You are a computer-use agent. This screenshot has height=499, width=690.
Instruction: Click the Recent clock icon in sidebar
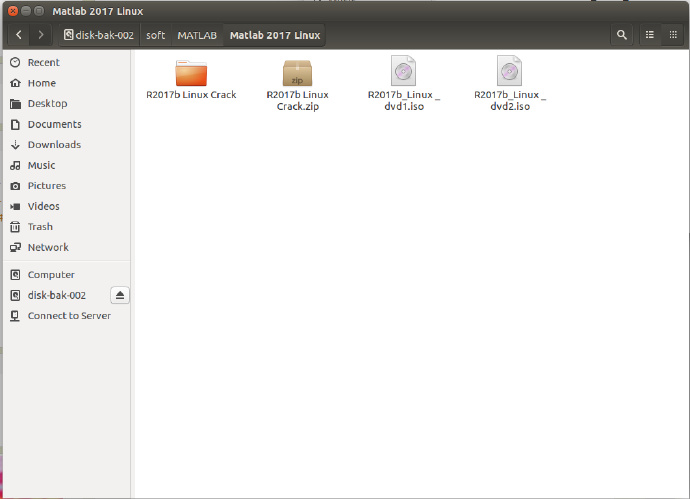coord(15,62)
